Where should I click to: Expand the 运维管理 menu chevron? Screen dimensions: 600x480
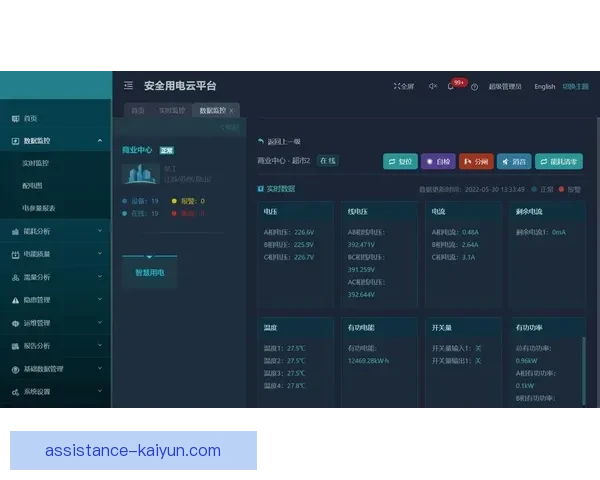[100, 322]
